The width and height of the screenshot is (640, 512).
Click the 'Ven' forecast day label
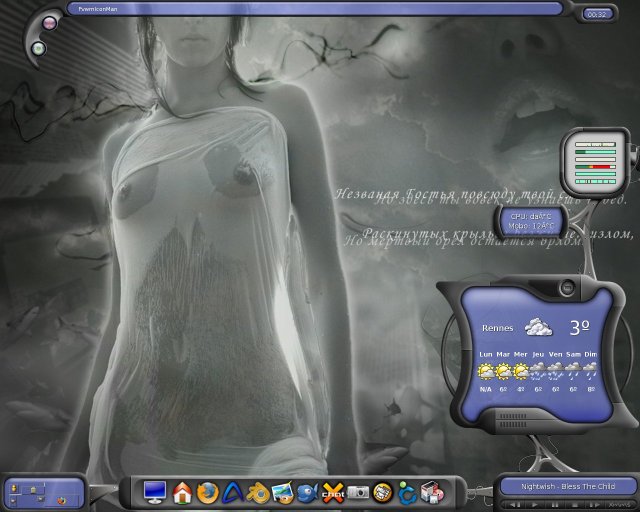[x=556, y=354]
